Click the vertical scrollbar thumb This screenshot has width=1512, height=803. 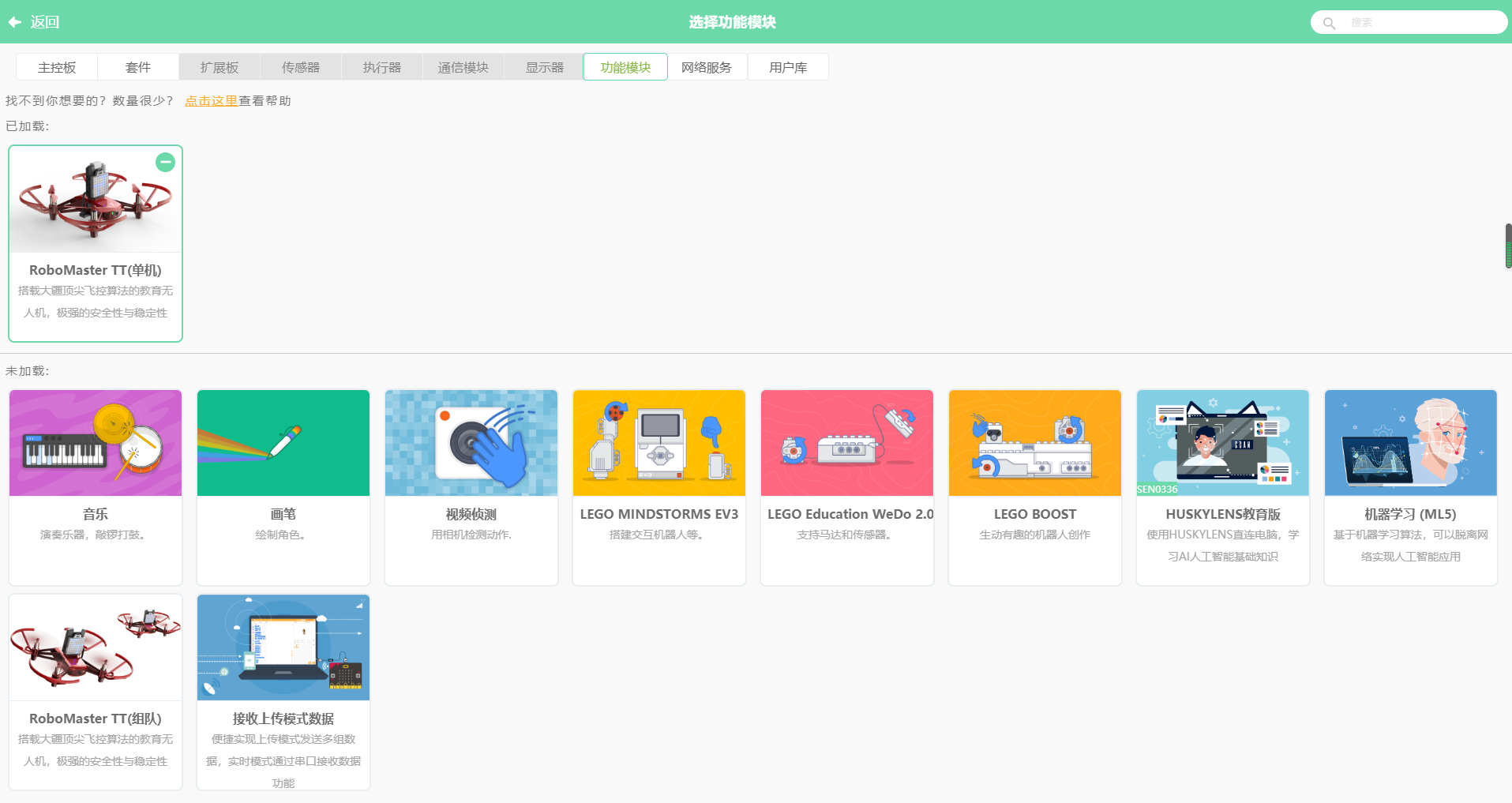coord(1508,246)
